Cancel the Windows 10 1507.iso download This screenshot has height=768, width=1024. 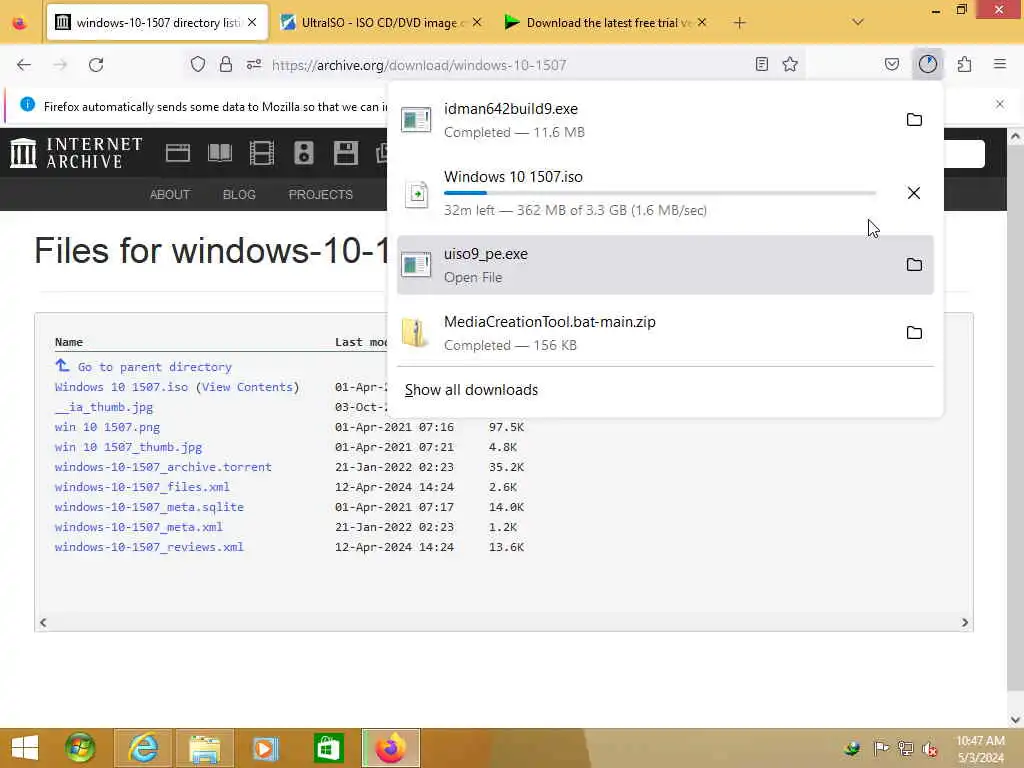[914, 193]
